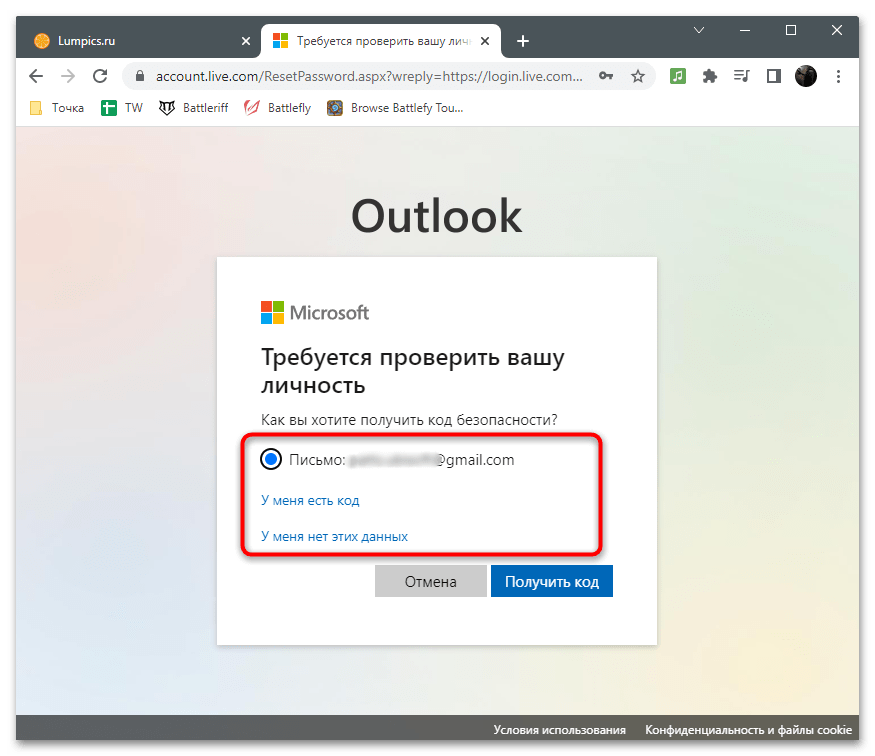
Task: Reload the current page
Action: [x=100, y=76]
